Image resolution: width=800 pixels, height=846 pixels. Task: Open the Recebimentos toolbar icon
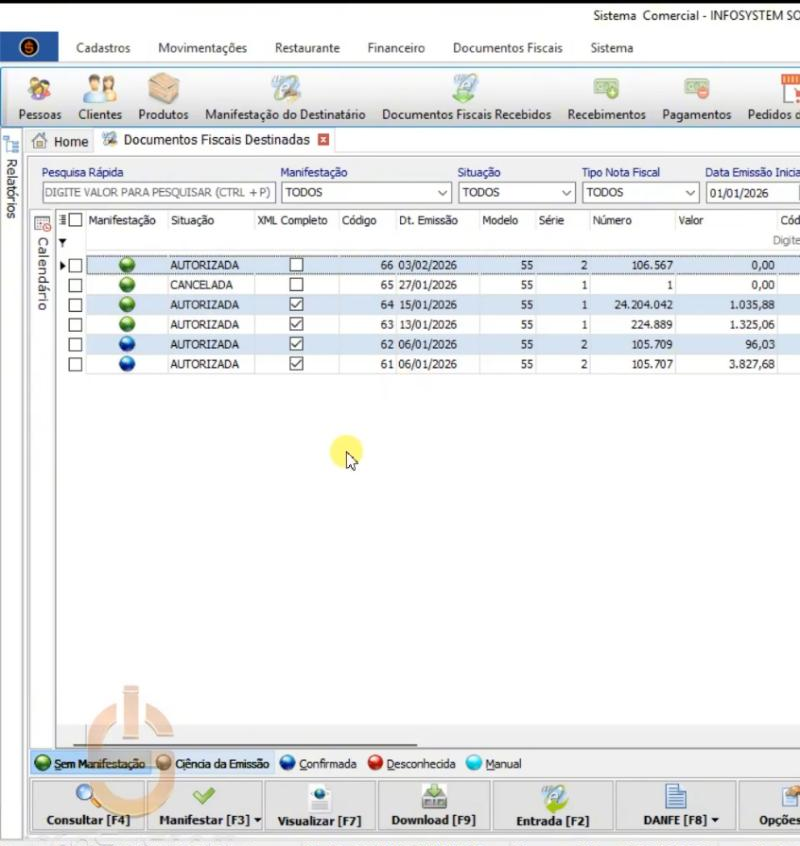[x=606, y=97]
